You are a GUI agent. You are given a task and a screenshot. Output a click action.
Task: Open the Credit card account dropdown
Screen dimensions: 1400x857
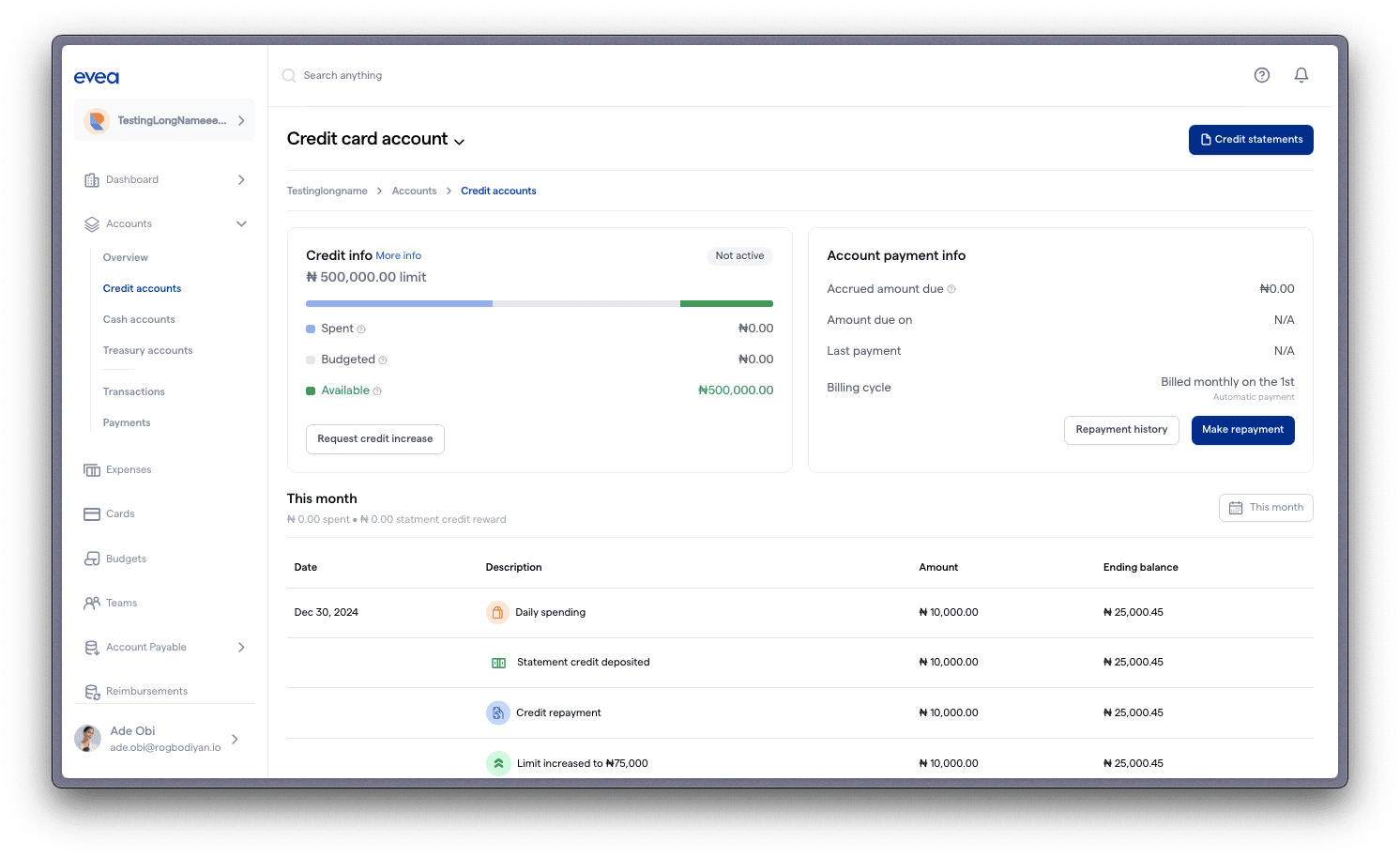(460, 141)
